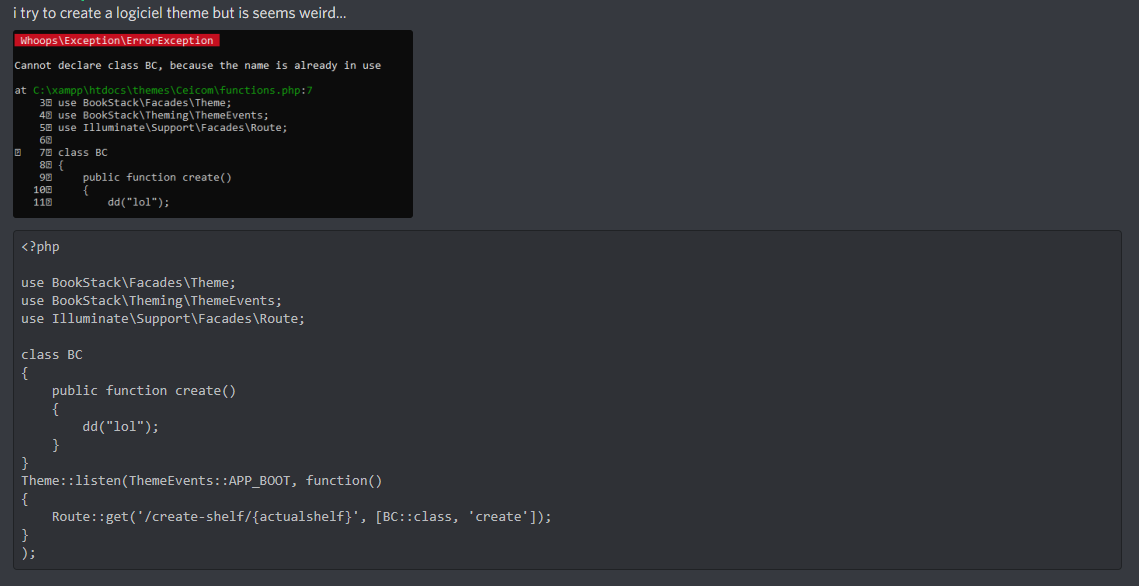This screenshot has width=1139, height=586.
Task: Click the green functions.php file path
Action: tap(173, 91)
